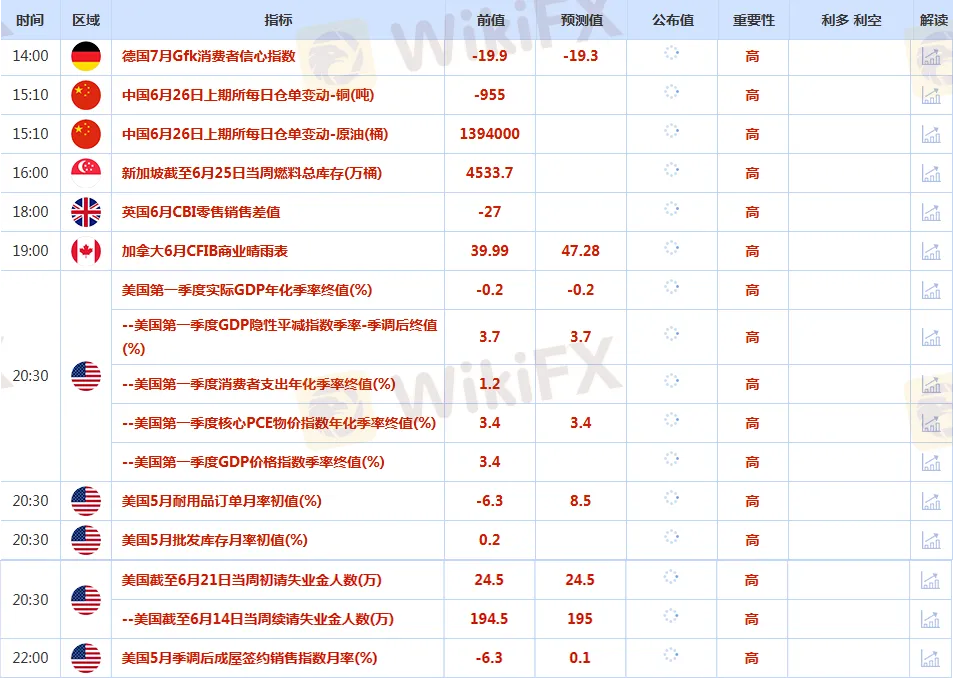Viewport: 953px width, 678px height.
Task: Click the 时间 column header
Action: pos(31,20)
